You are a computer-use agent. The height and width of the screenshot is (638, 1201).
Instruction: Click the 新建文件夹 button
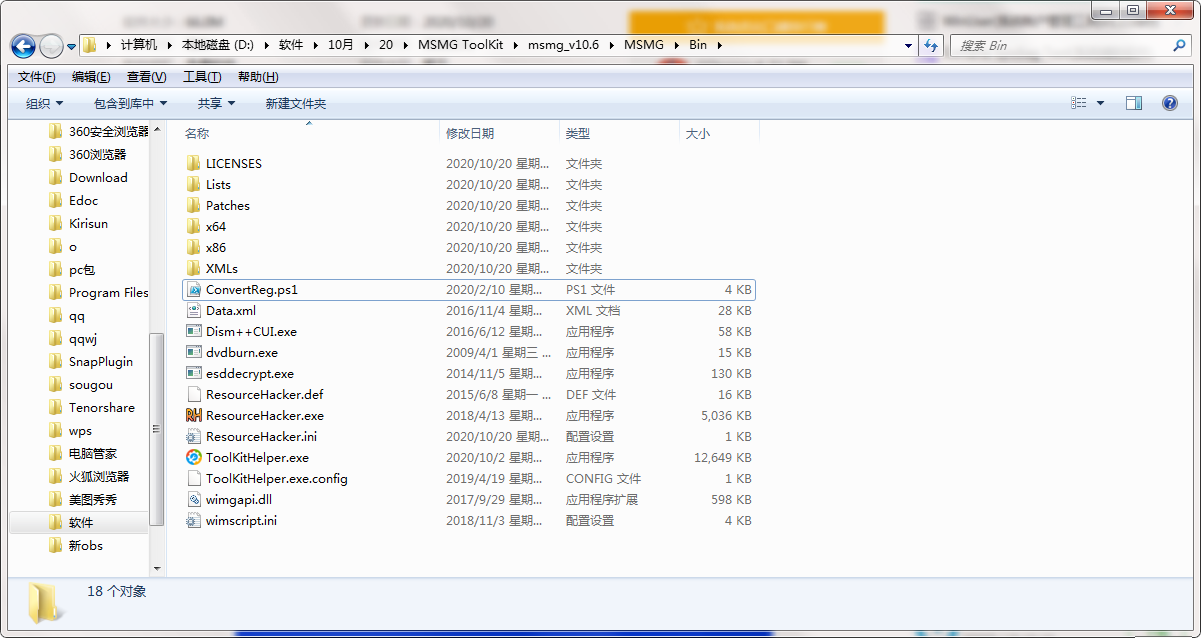pyautogui.click(x=296, y=103)
